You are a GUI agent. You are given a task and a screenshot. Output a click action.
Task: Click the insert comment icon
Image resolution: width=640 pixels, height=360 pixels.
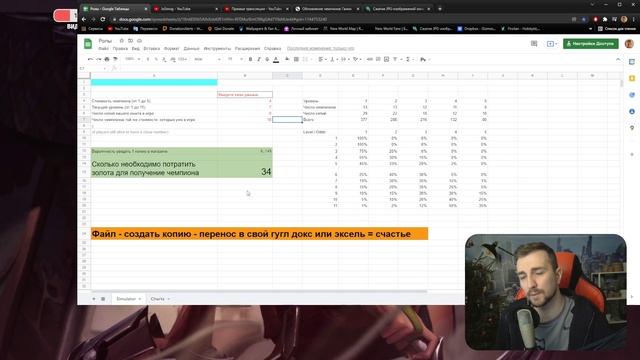(x=378, y=60)
